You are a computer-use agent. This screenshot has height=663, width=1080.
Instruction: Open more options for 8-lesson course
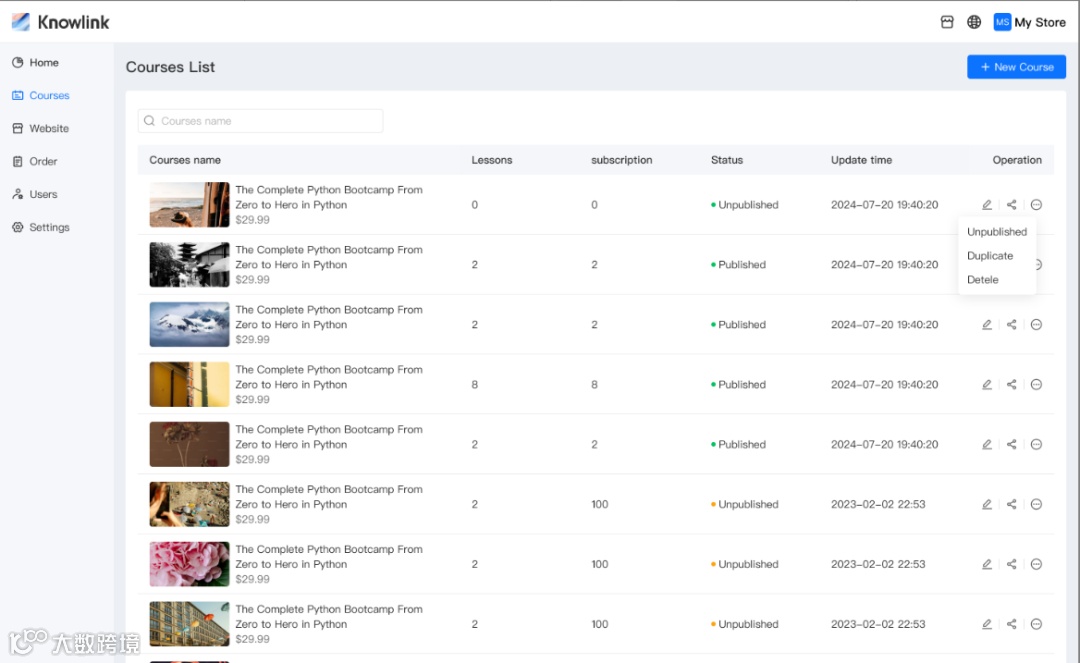point(1036,385)
